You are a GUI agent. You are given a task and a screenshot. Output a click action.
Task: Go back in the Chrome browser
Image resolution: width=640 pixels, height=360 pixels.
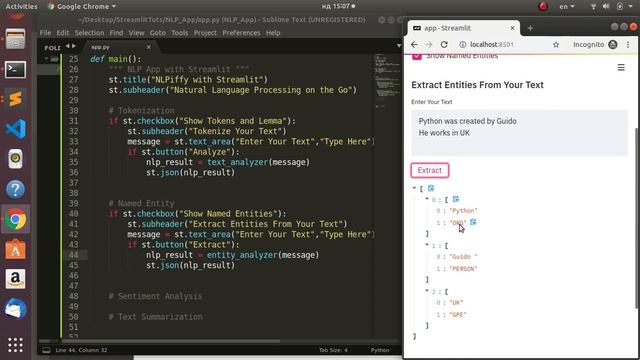coord(414,44)
